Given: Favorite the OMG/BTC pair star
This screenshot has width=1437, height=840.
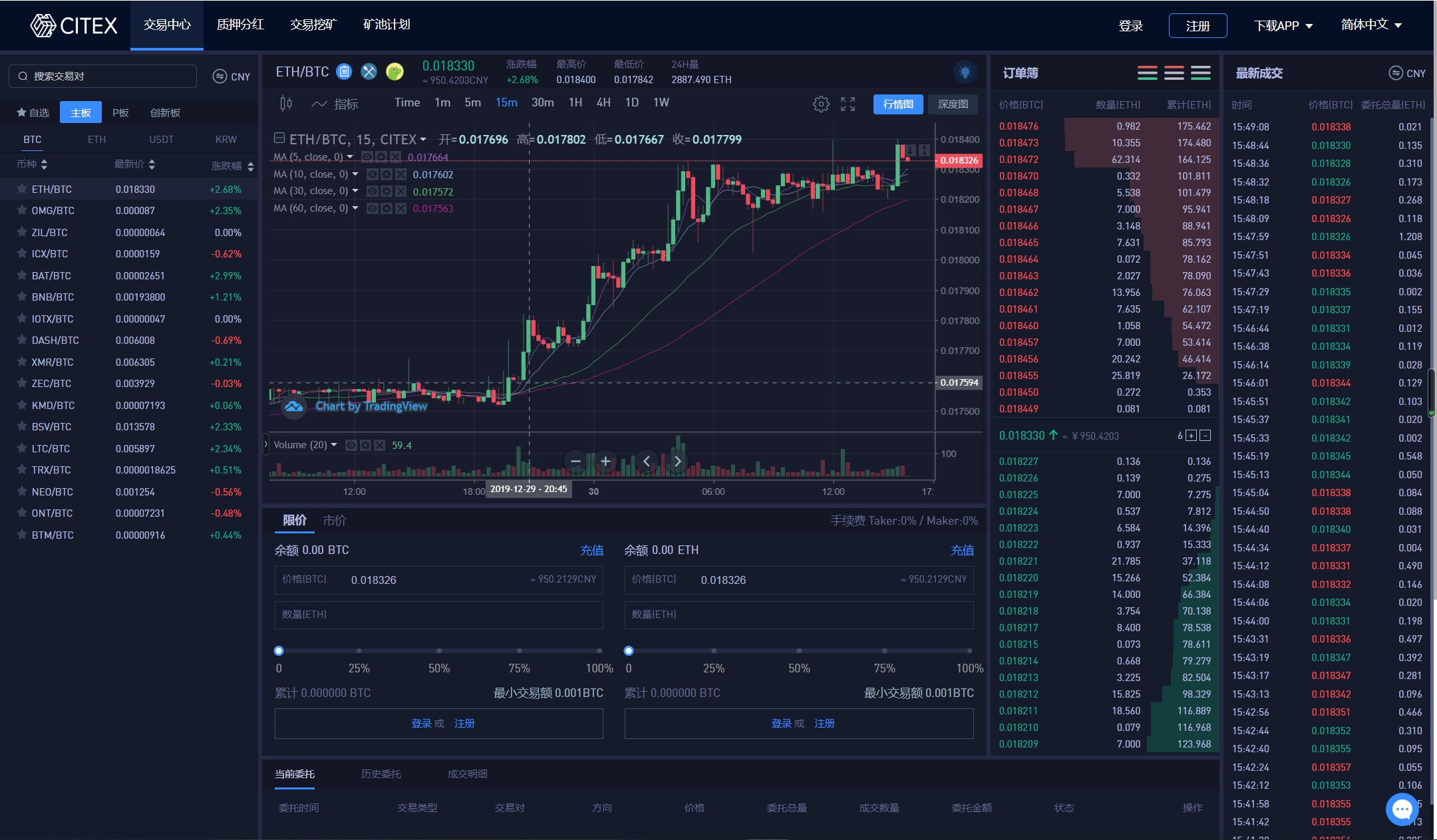Looking at the screenshot, I should point(21,210).
